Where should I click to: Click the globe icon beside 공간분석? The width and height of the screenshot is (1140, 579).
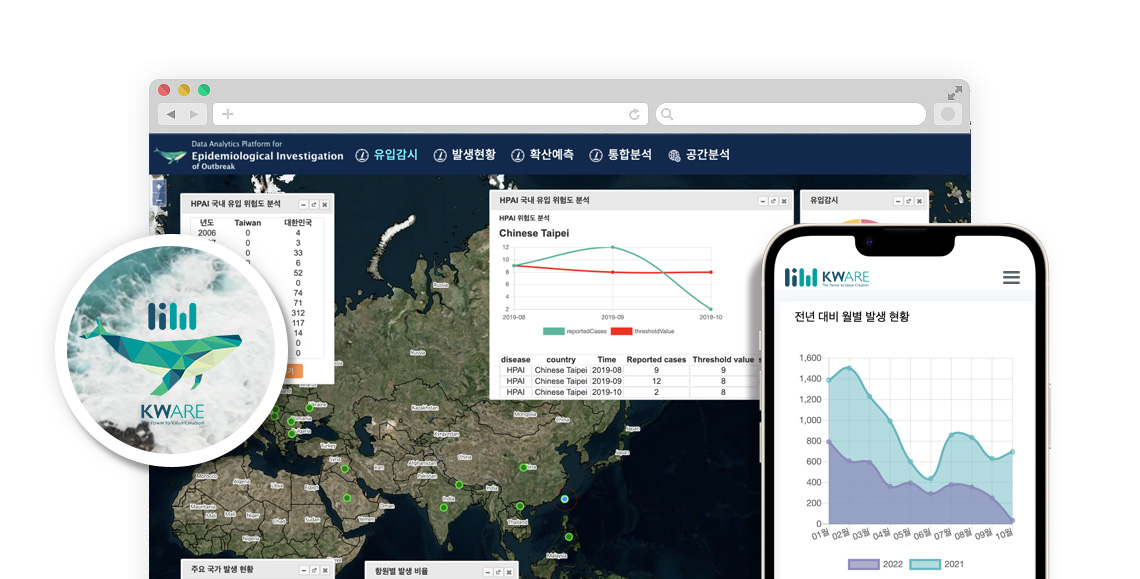pyautogui.click(x=674, y=156)
